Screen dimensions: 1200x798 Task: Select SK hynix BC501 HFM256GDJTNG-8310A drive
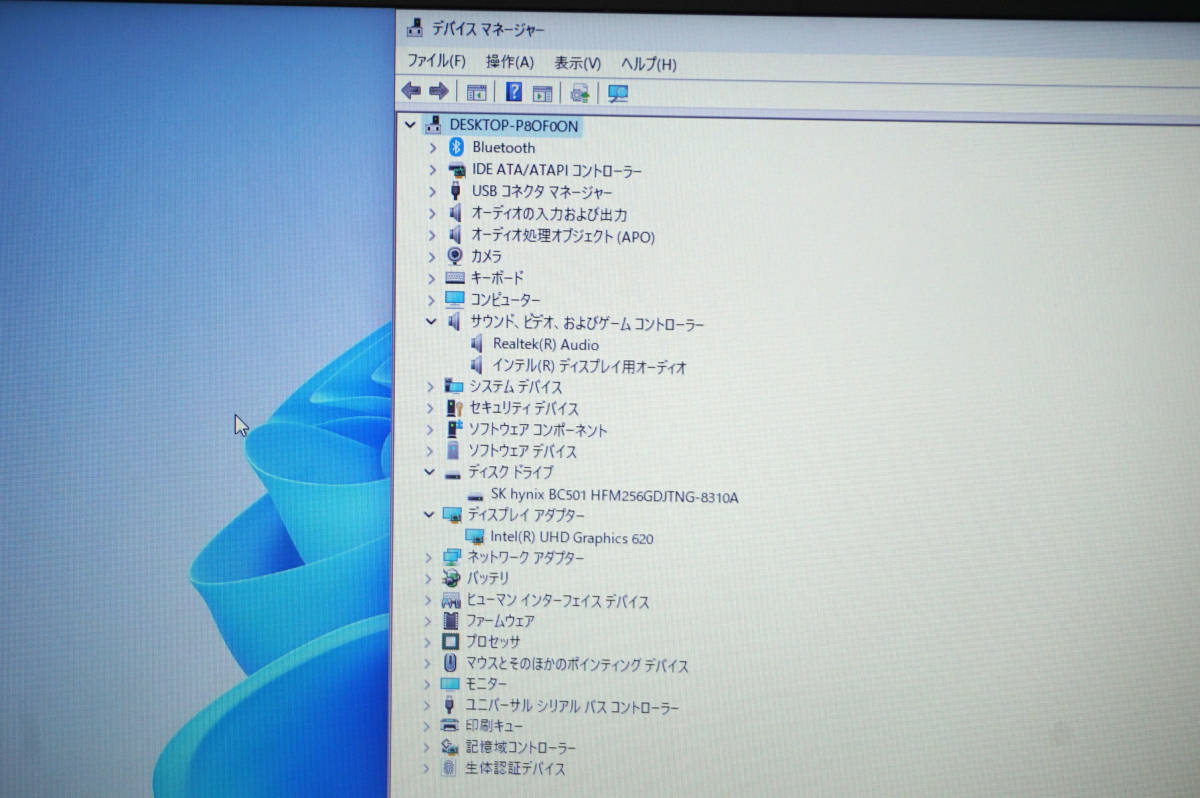click(615, 496)
